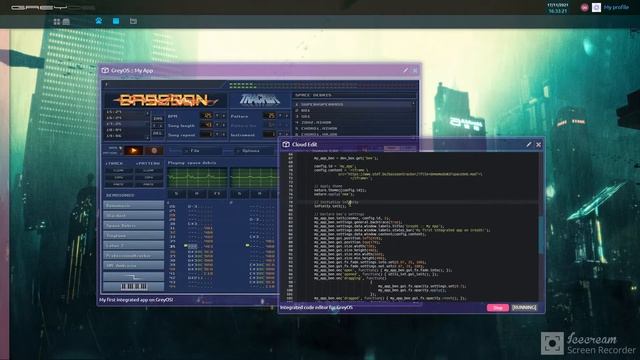The image size is (640, 360).
Task: Click the Stop button in Cloud Edit
Action: (x=498, y=308)
